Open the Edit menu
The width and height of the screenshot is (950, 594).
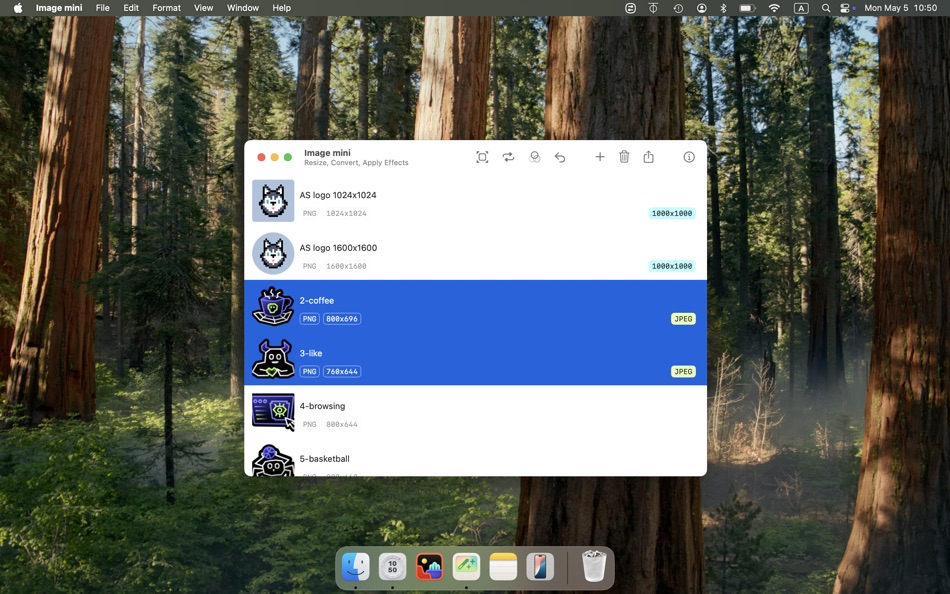click(x=131, y=8)
